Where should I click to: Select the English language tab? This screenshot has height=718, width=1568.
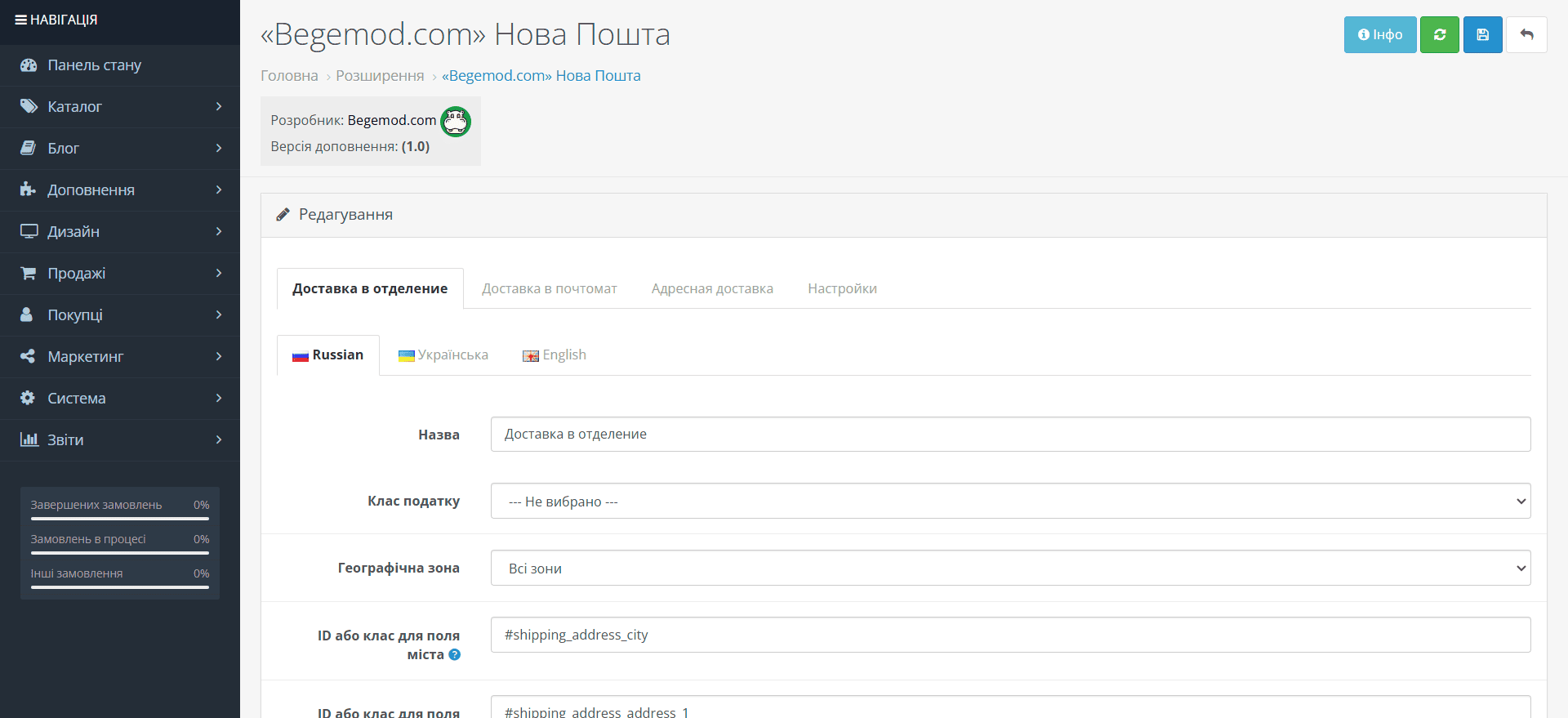click(x=555, y=355)
